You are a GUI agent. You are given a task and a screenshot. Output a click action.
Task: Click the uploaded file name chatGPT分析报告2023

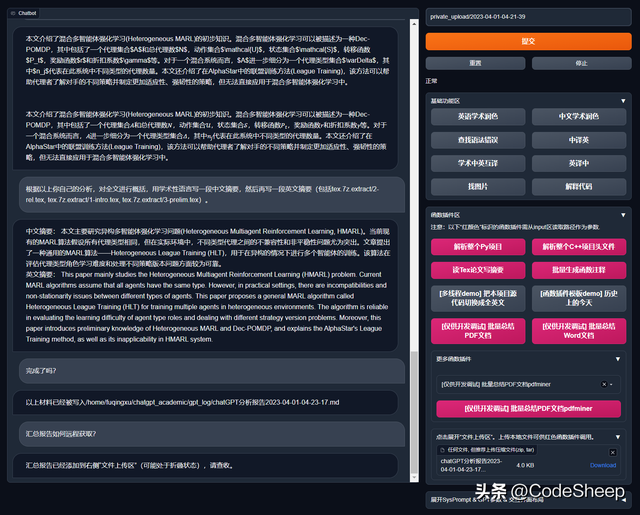tap(472, 465)
